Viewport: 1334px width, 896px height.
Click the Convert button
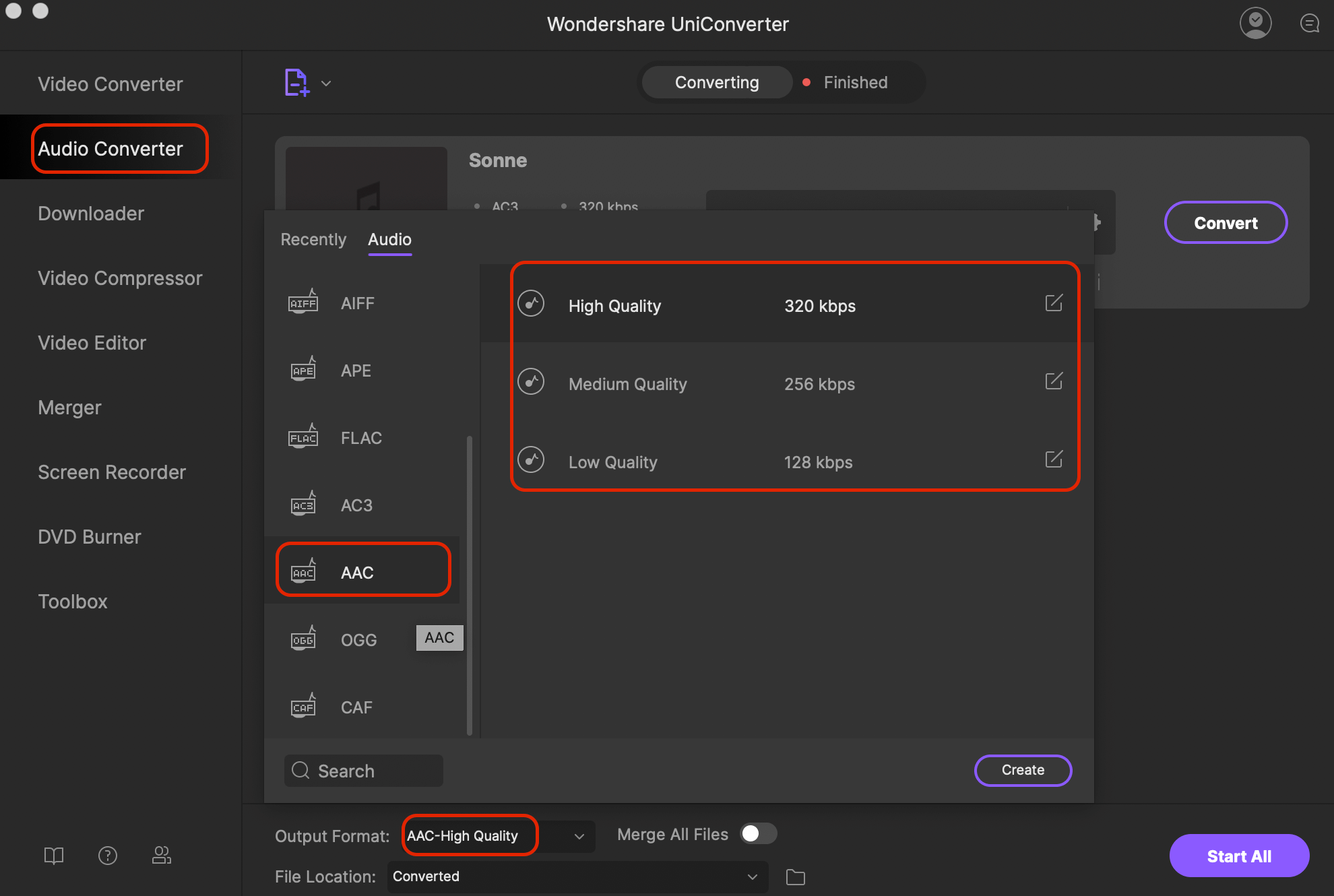point(1226,223)
